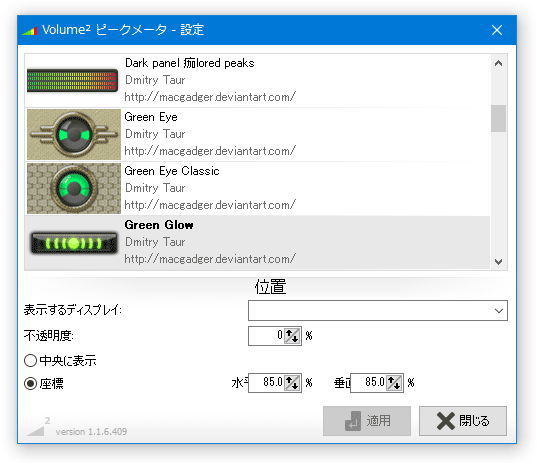The width and height of the screenshot is (537, 463).
Task: Select the Dark panel colored peaks skin thumbnail
Action: point(73,80)
